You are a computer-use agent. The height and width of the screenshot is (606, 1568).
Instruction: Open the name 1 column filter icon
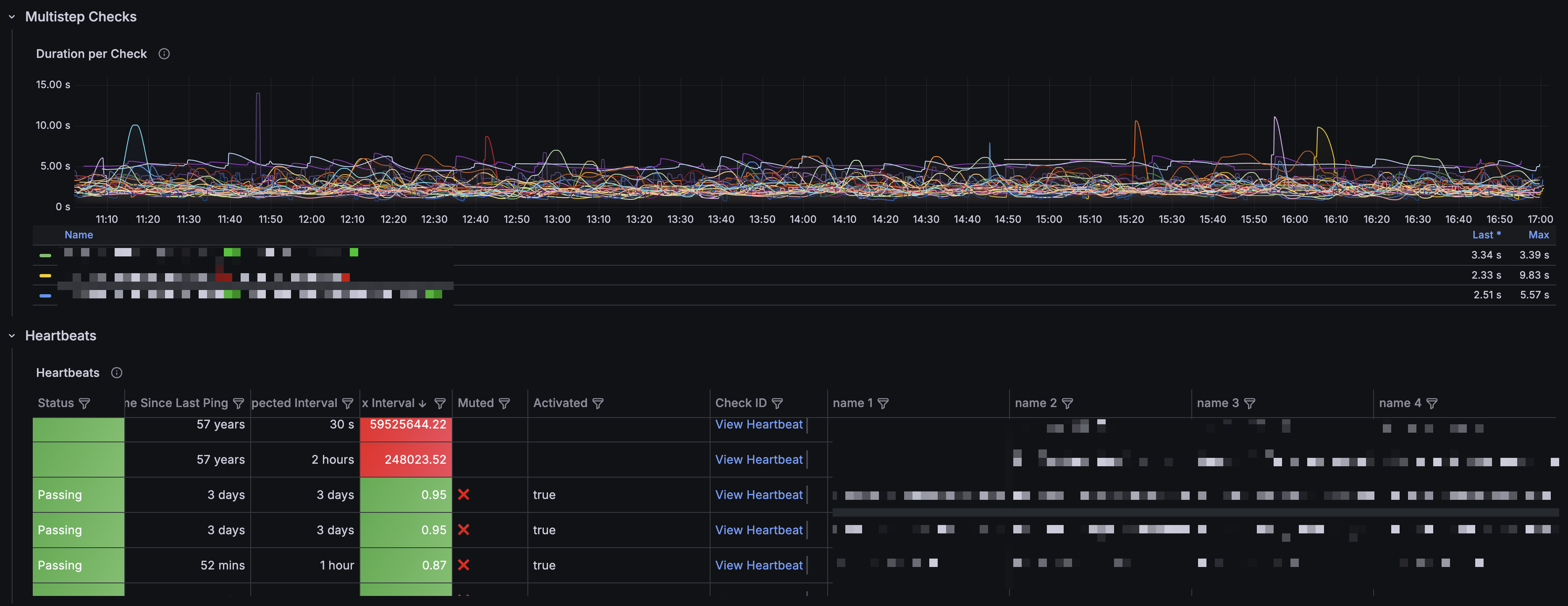[x=883, y=403]
